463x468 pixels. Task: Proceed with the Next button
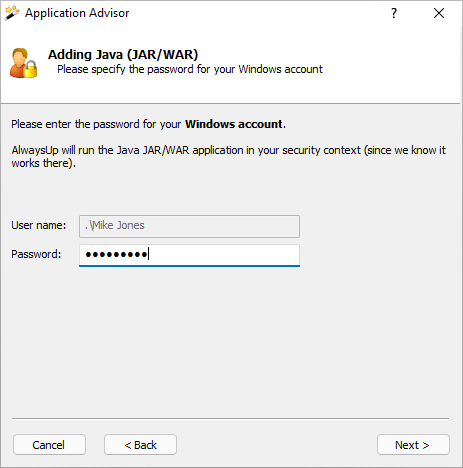(413, 445)
